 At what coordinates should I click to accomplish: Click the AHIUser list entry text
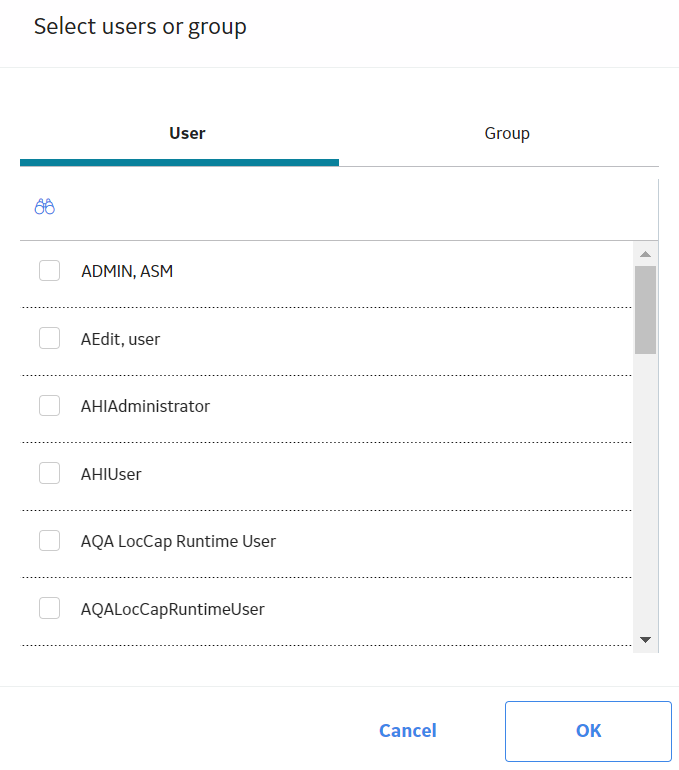pos(111,474)
